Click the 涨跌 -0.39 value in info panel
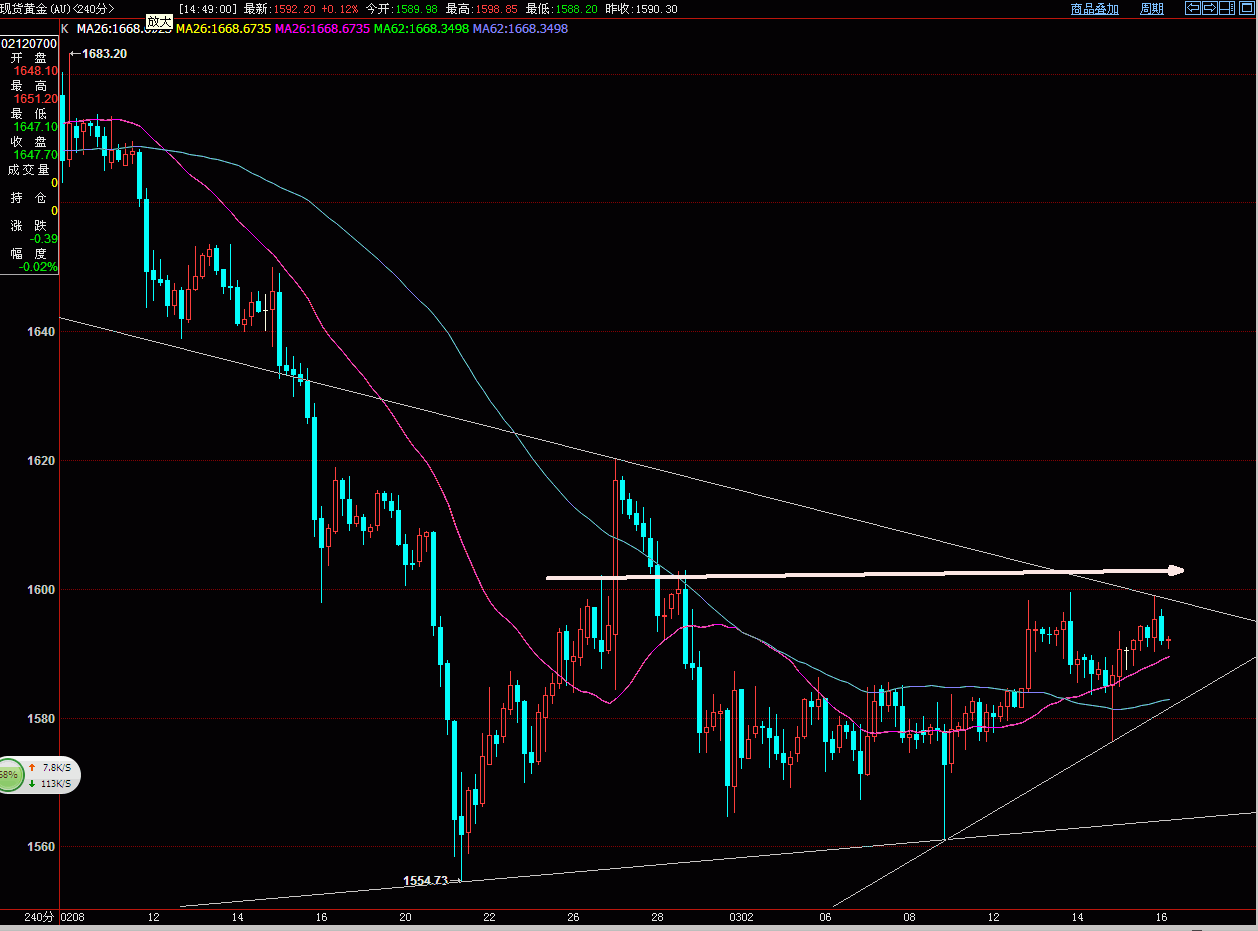 tap(43, 239)
